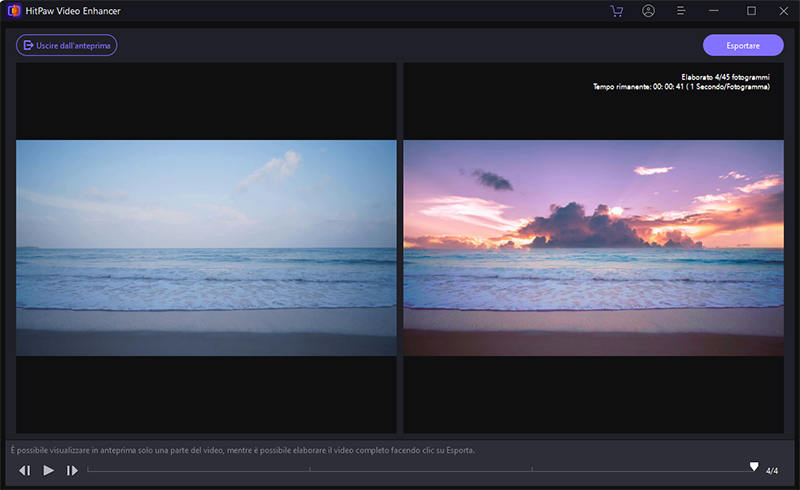Select the enhanced sunset preview pane

pos(593,248)
